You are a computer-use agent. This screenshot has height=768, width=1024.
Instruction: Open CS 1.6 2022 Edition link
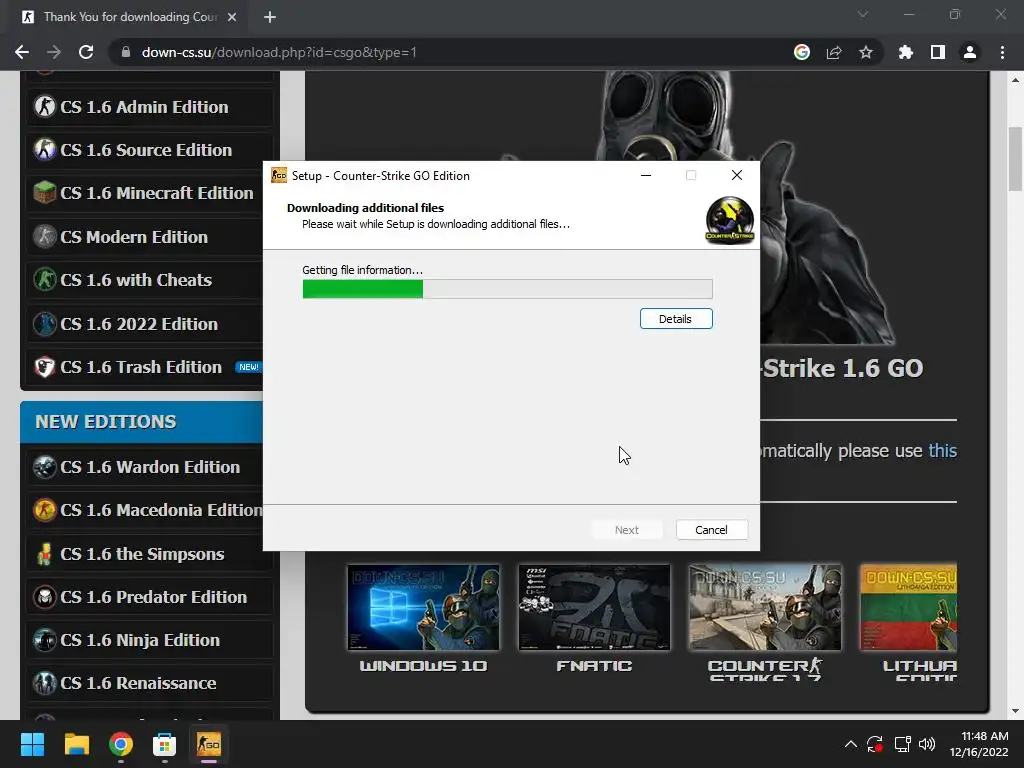click(x=139, y=324)
